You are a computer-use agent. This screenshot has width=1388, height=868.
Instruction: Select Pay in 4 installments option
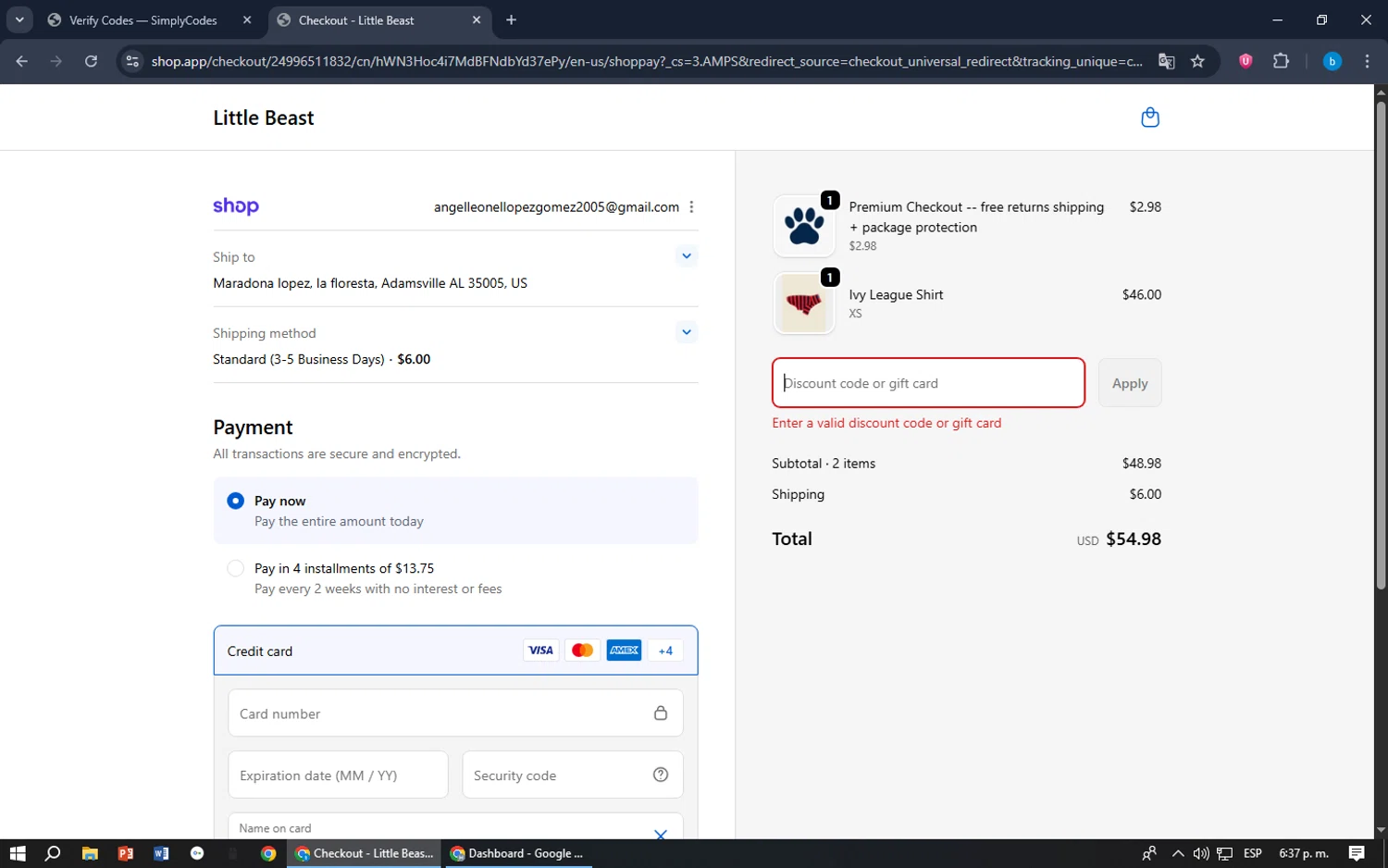click(236, 568)
